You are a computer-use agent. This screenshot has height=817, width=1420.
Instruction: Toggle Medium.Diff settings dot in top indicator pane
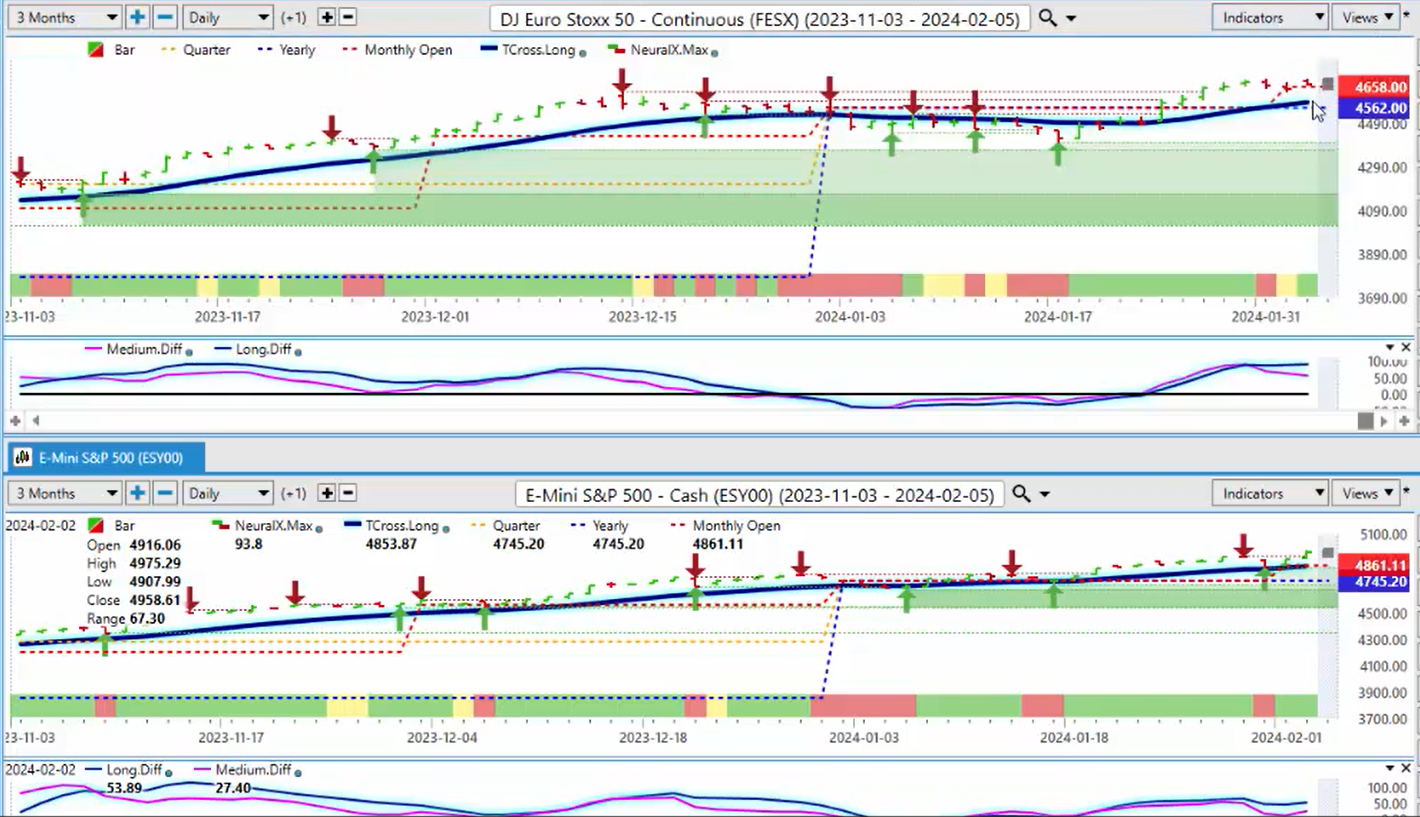[x=190, y=351]
